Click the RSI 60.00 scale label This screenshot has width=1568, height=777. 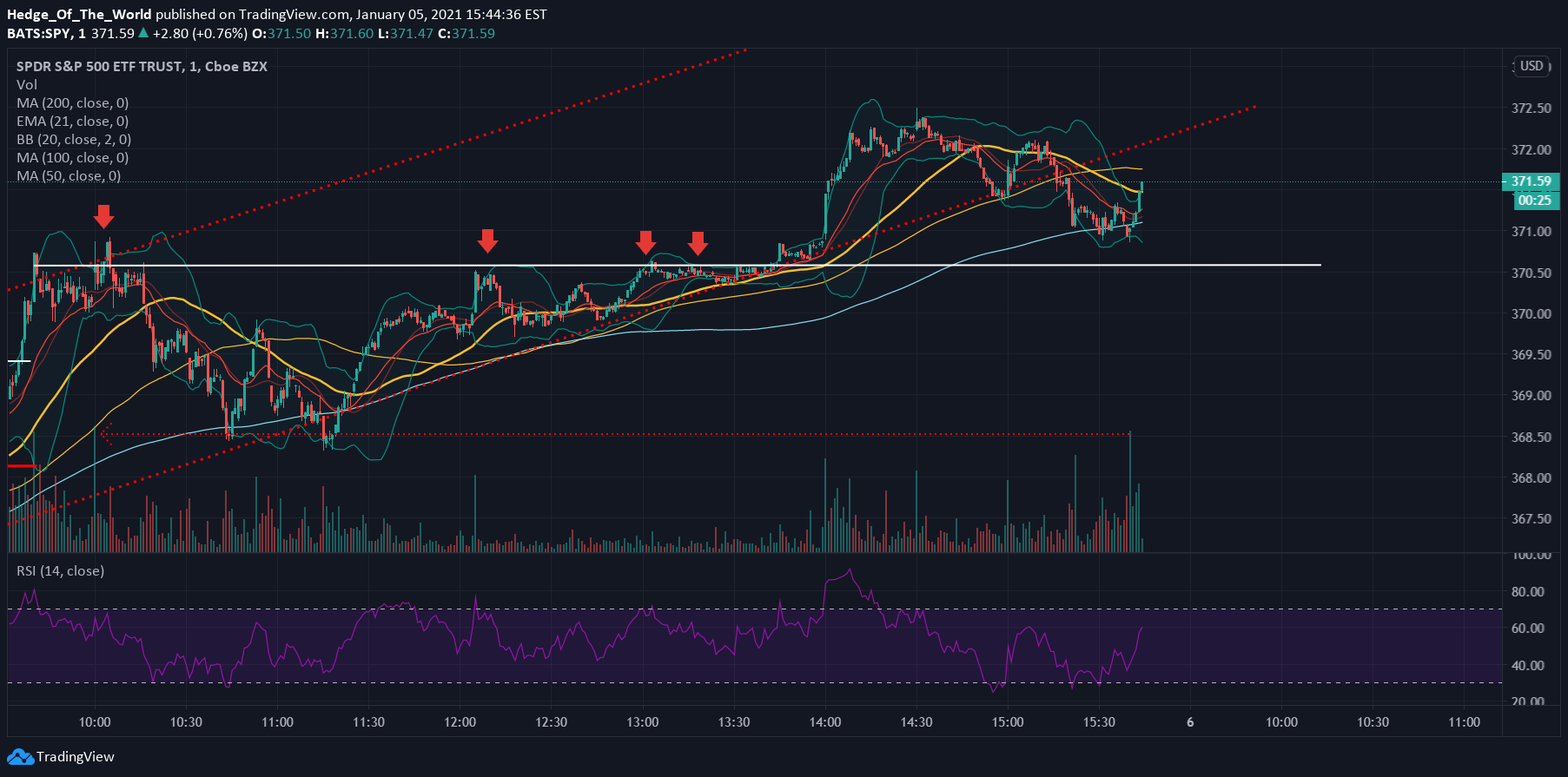point(1528,629)
